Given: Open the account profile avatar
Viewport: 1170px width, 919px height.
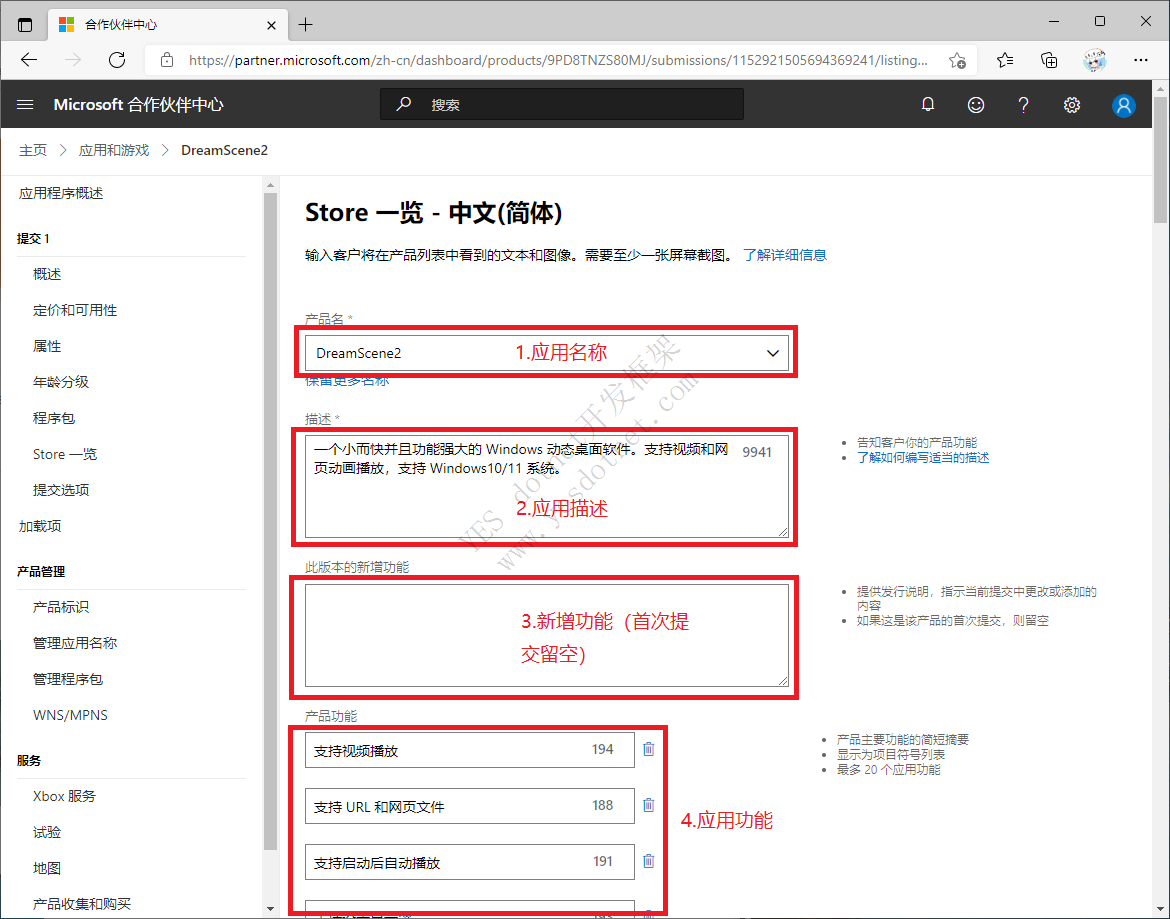Looking at the screenshot, I should click(x=1123, y=105).
